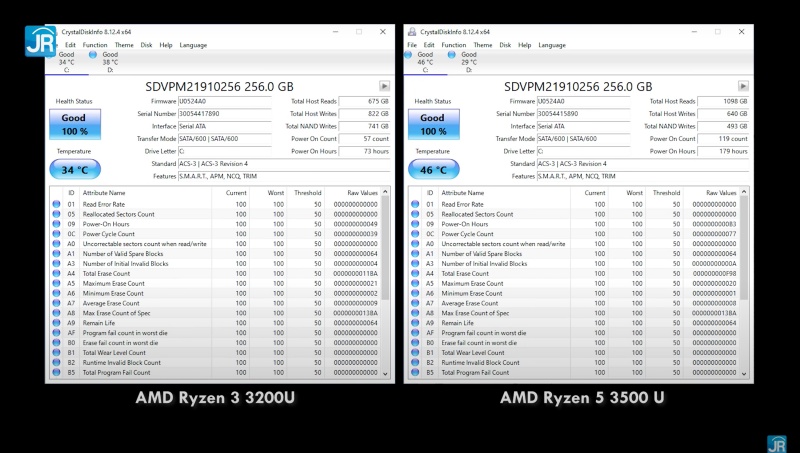Select the 46 °C drive C: tab

(424, 61)
